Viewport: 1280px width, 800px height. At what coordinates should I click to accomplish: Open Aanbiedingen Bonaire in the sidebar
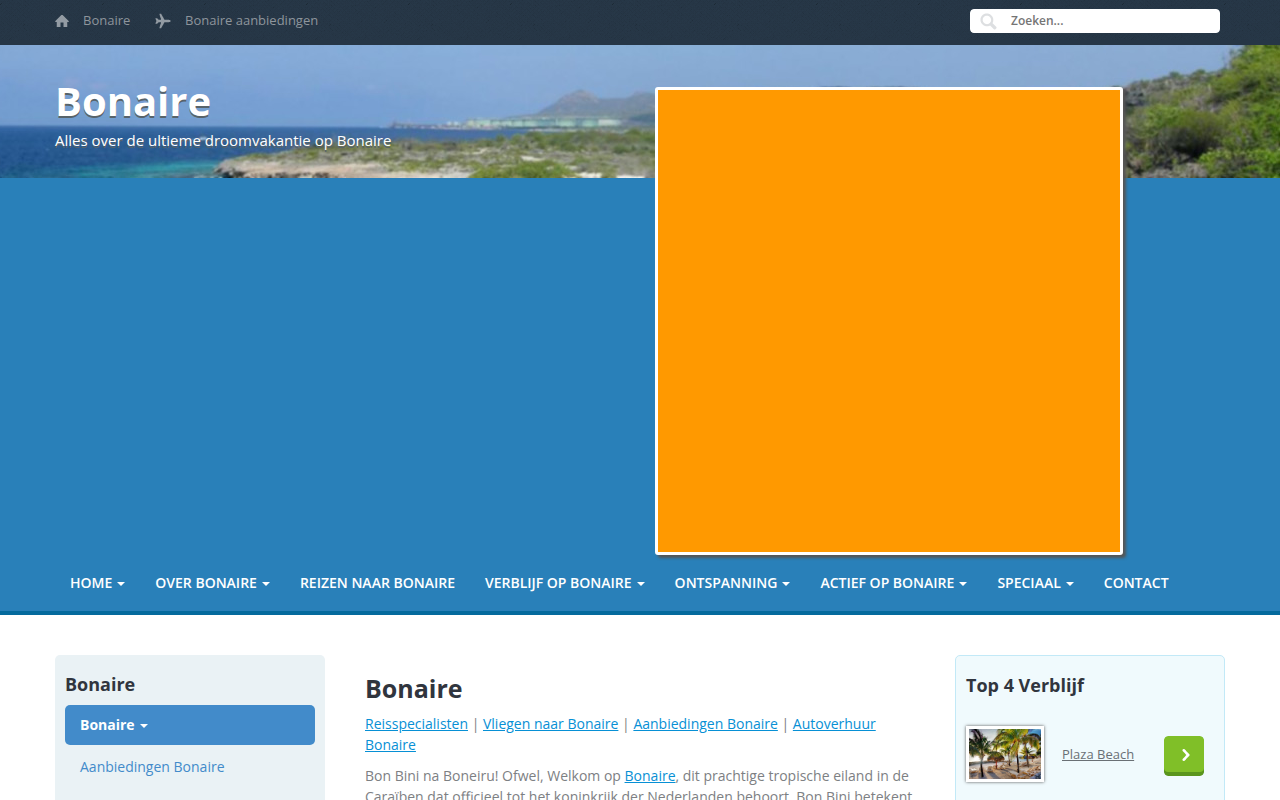click(152, 767)
